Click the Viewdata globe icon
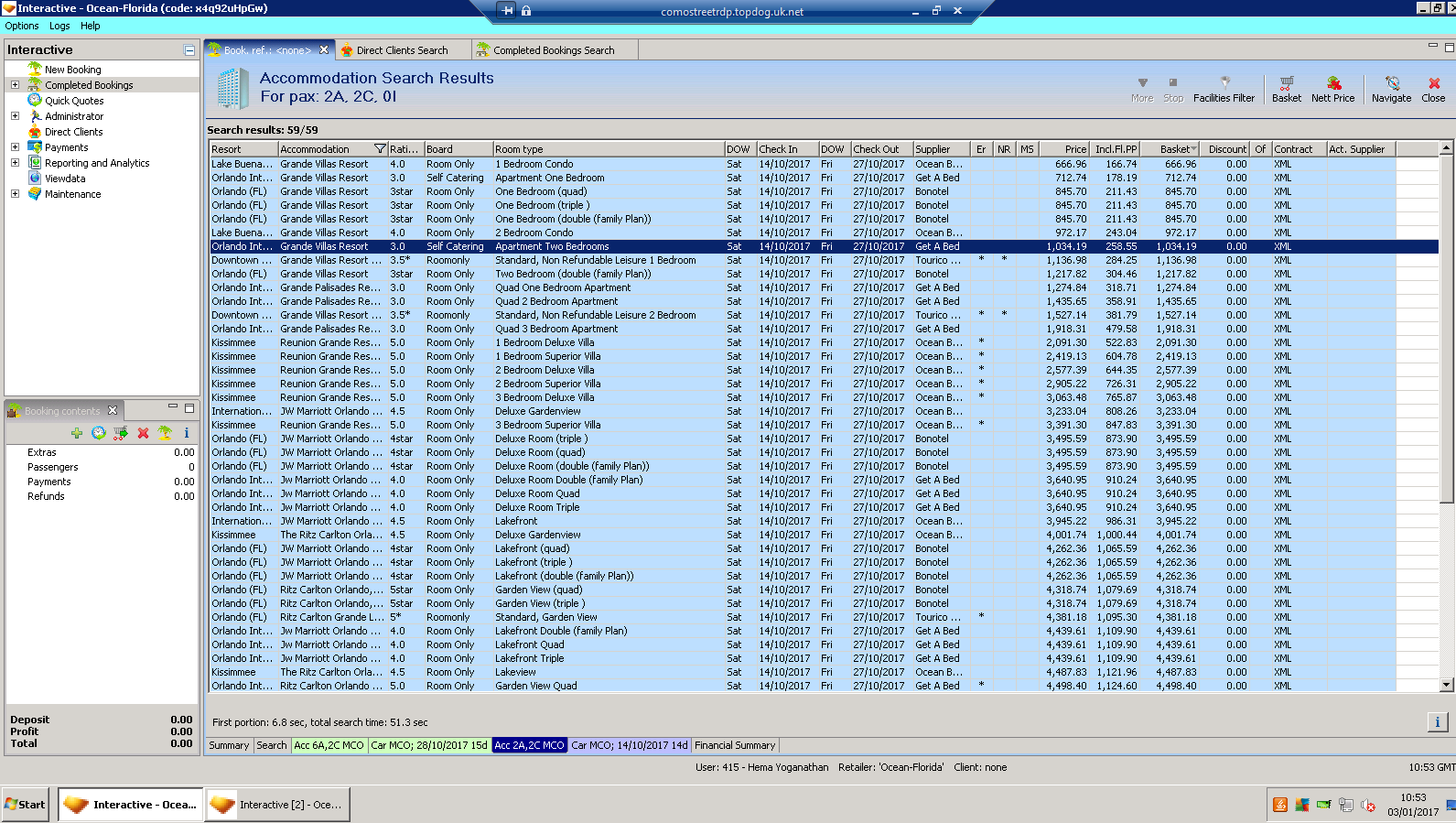This screenshot has height=823, width=1456. [35, 179]
